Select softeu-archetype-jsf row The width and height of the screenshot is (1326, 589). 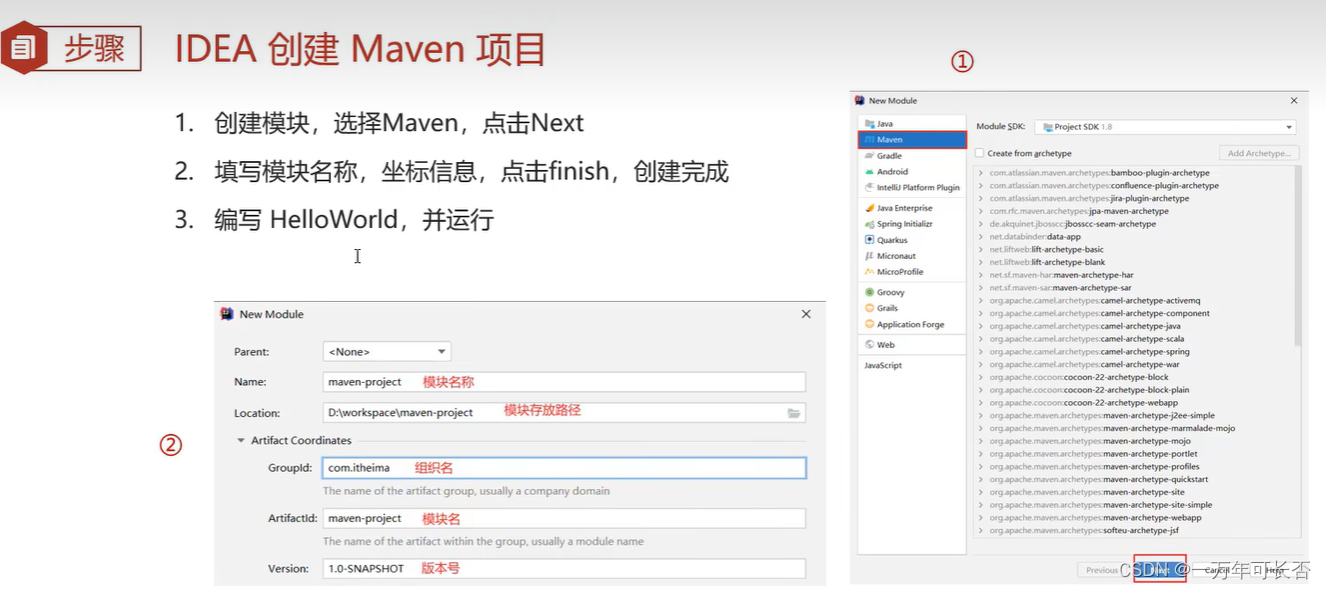tap(1134, 530)
